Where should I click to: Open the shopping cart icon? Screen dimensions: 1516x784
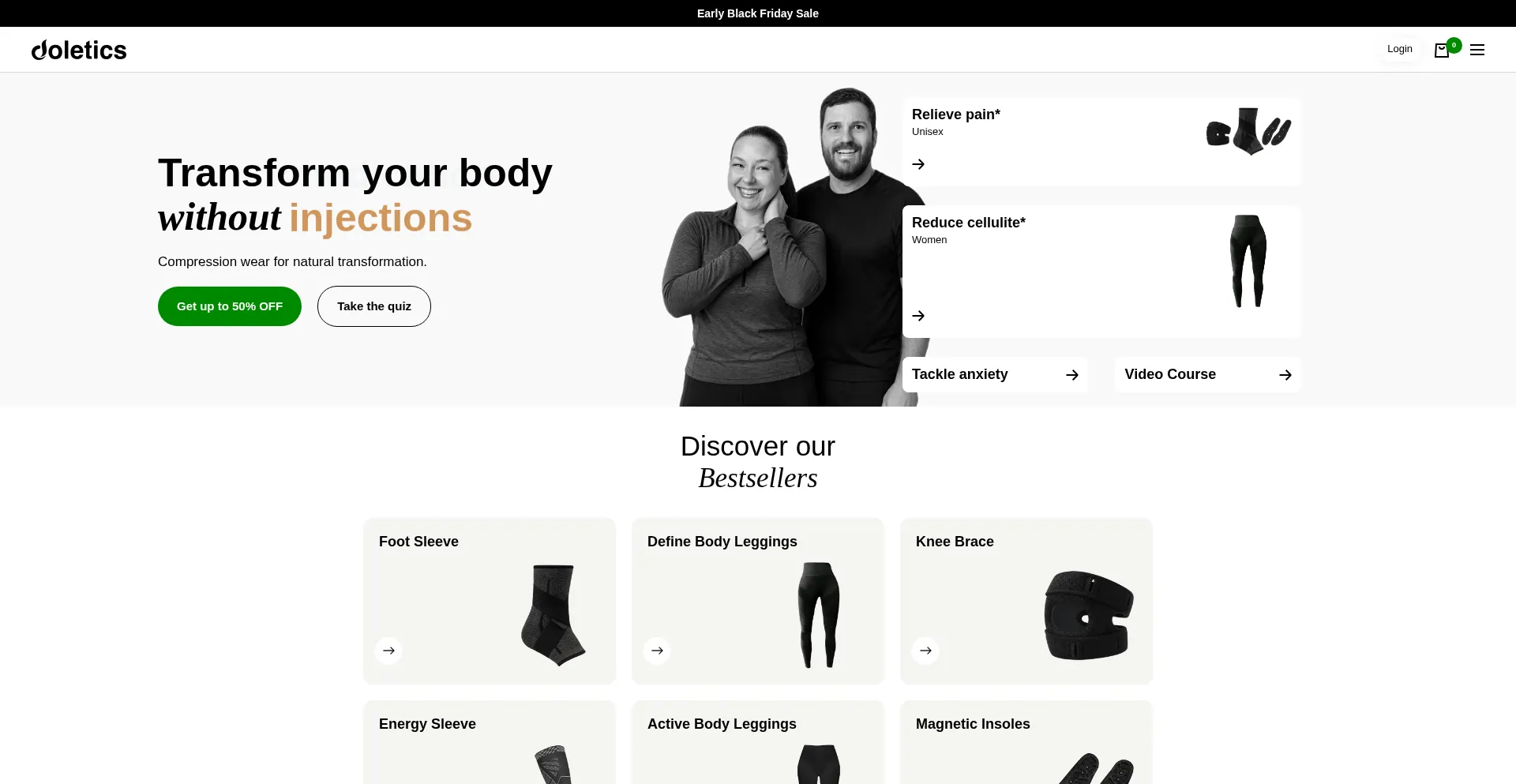(x=1442, y=50)
